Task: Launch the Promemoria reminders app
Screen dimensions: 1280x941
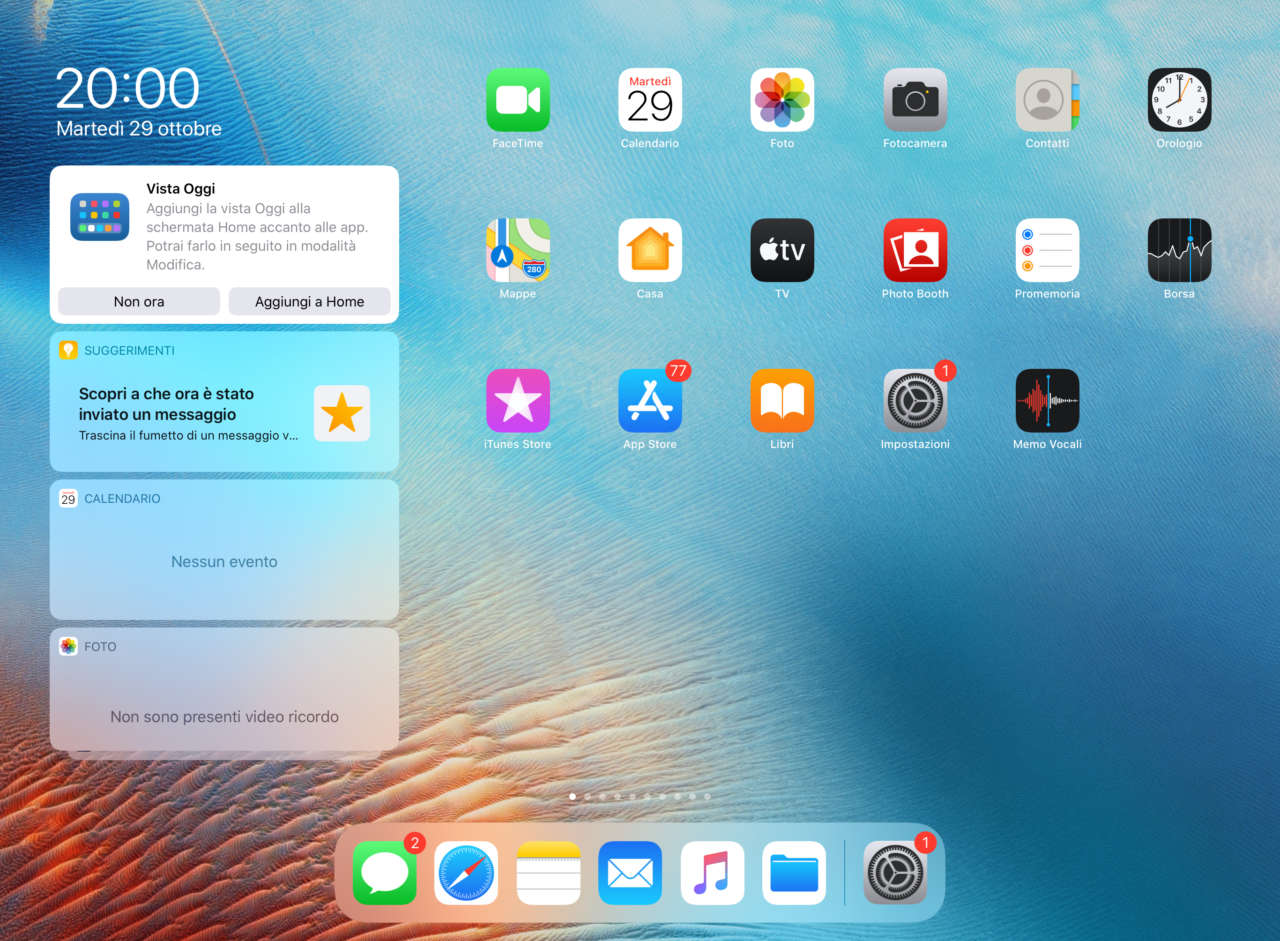Action: pyautogui.click(x=1047, y=250)
